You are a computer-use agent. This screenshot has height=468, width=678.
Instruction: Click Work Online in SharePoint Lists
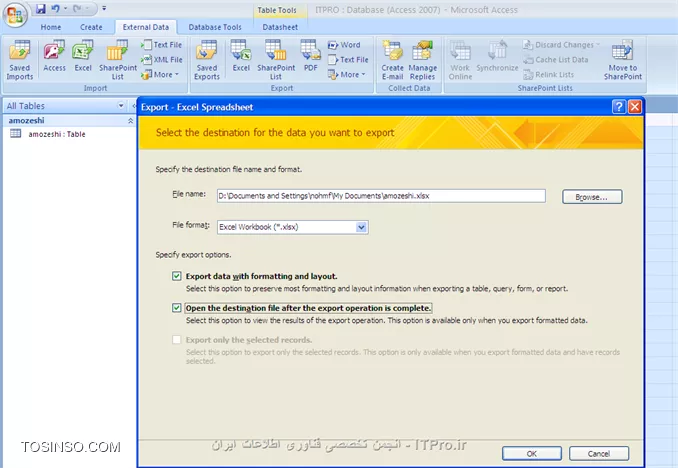pyautogui.click(x=460, y=60)
